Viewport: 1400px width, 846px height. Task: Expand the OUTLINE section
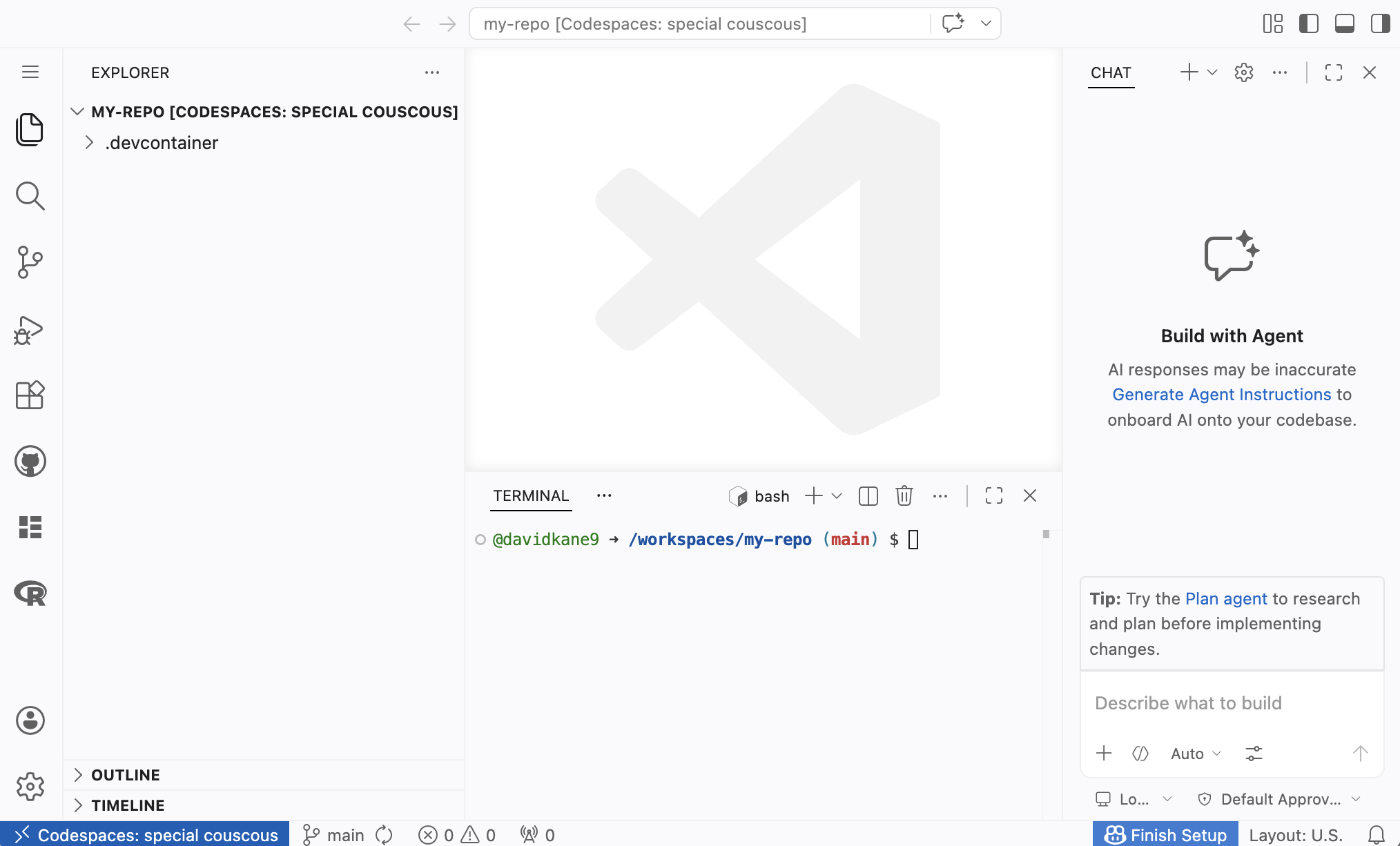(125, 775)
